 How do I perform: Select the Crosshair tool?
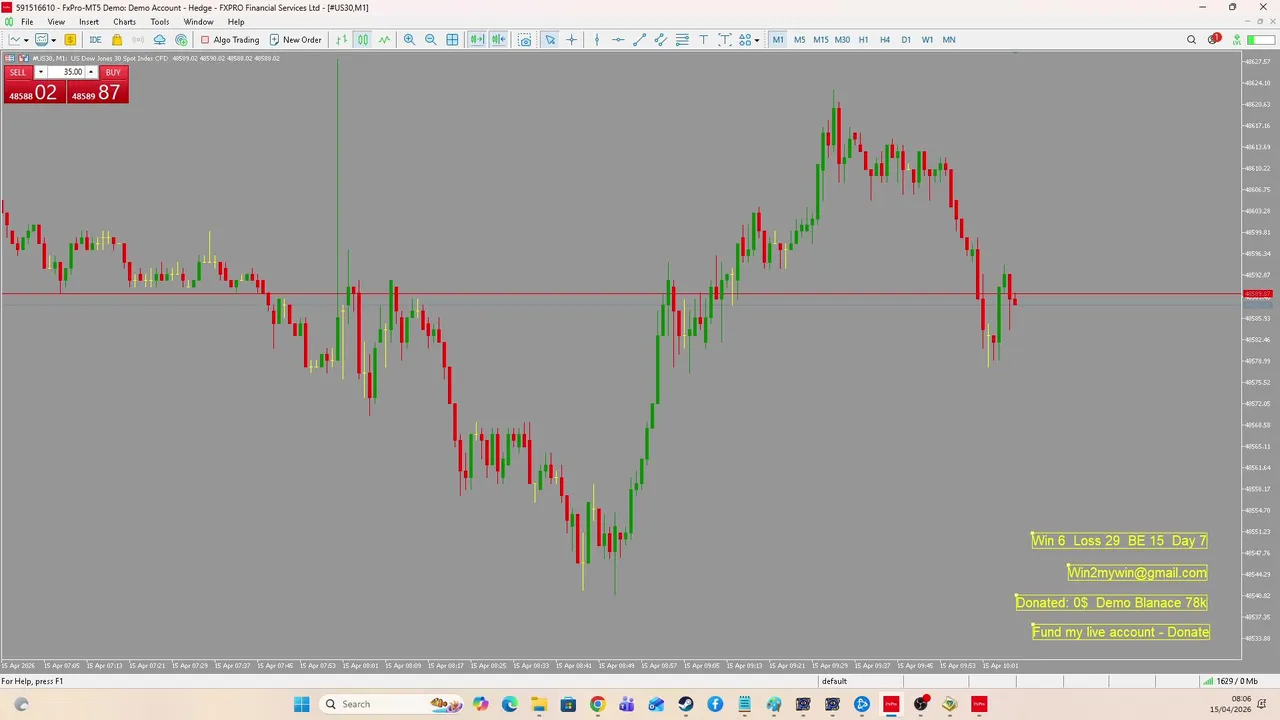(x=571, y=40)
